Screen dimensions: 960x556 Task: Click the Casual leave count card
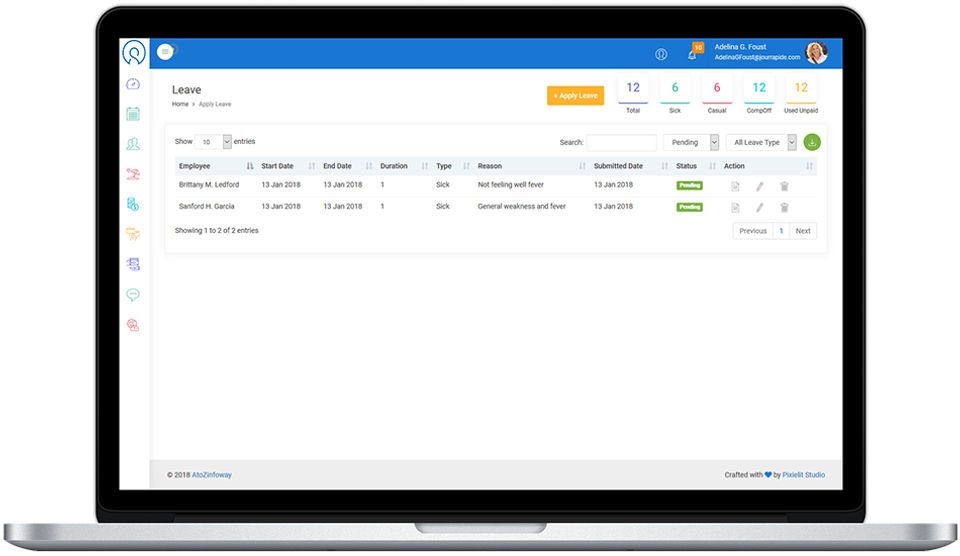[x=717, y=96]
